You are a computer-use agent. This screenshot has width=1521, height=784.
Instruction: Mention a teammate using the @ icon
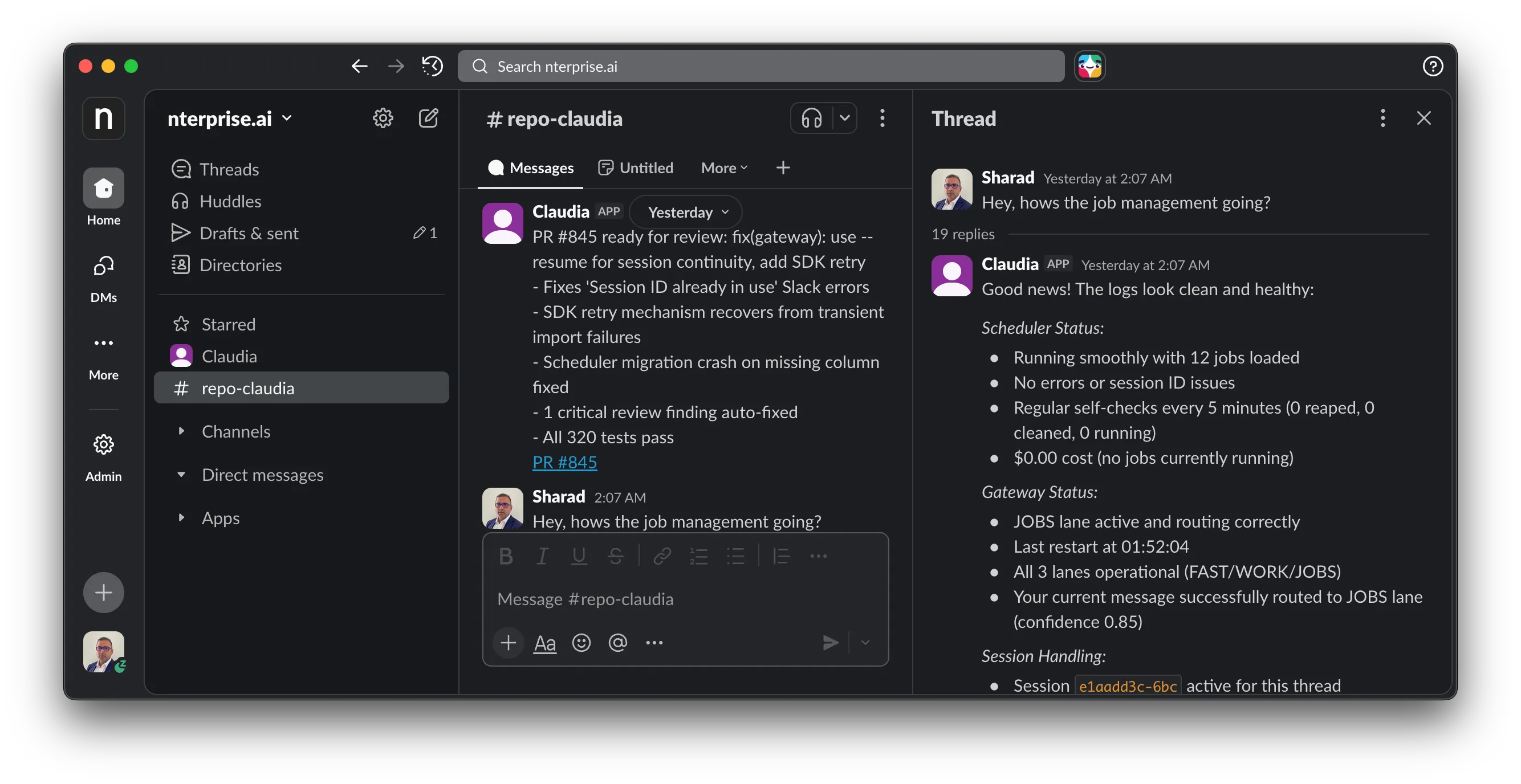(x=618, y=643)
